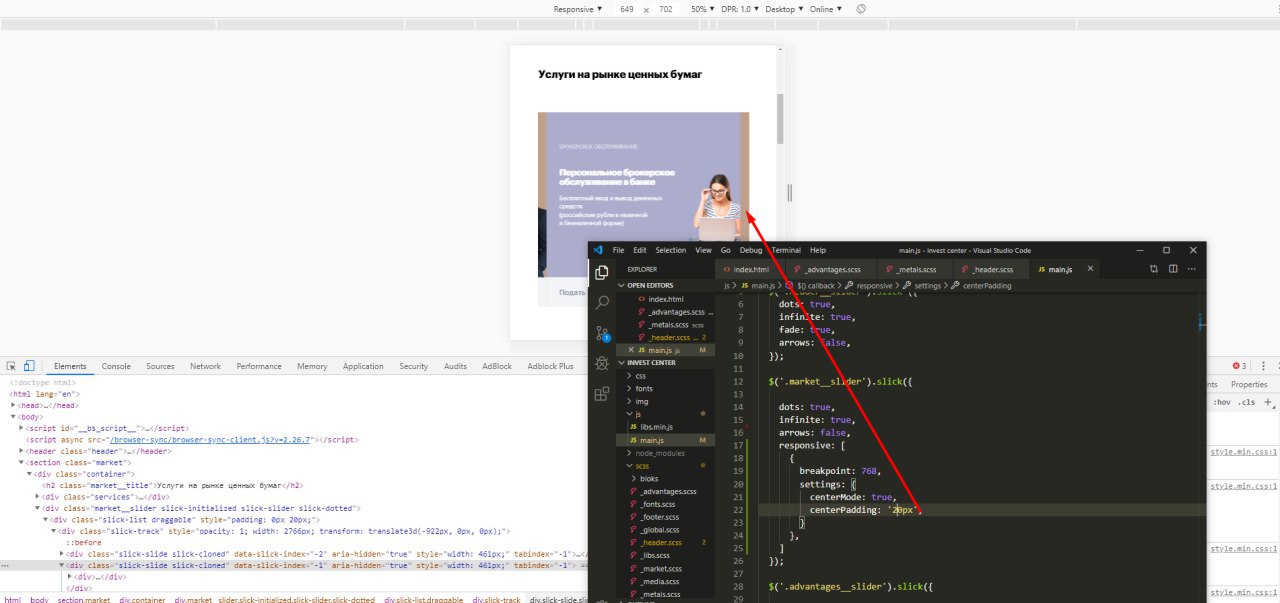
Task: Open the Debug activity bar icon
Action: tap(602, 363)
